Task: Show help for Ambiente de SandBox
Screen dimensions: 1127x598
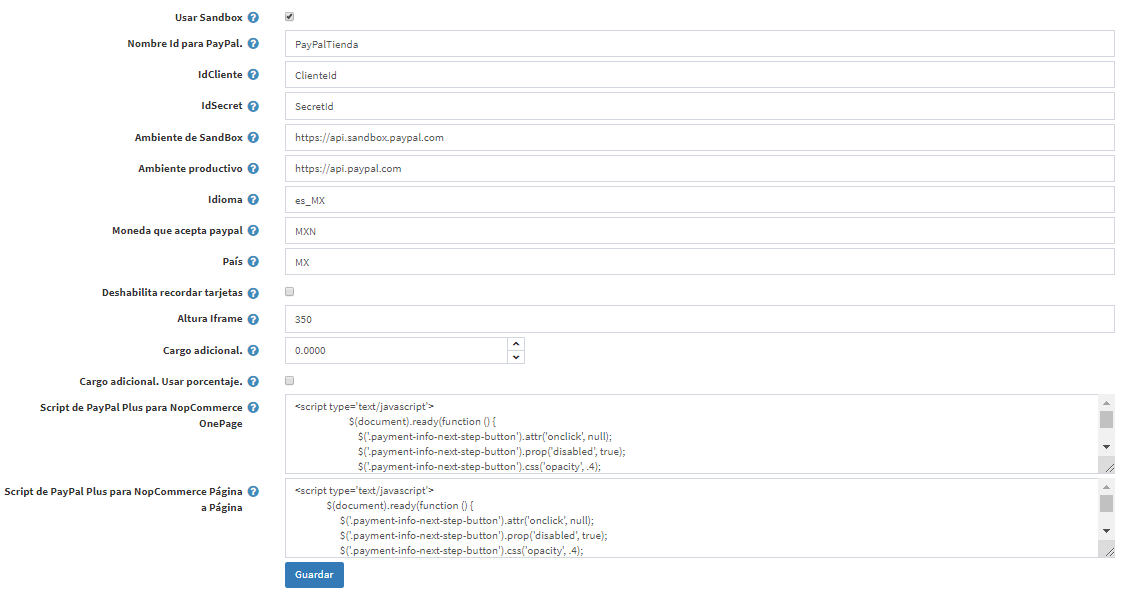Action: click(253, 137)
